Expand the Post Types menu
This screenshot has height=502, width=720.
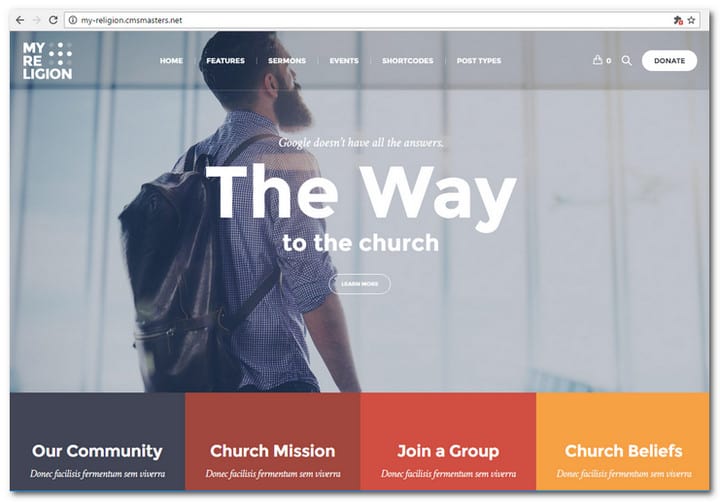(x=479, y=61)
